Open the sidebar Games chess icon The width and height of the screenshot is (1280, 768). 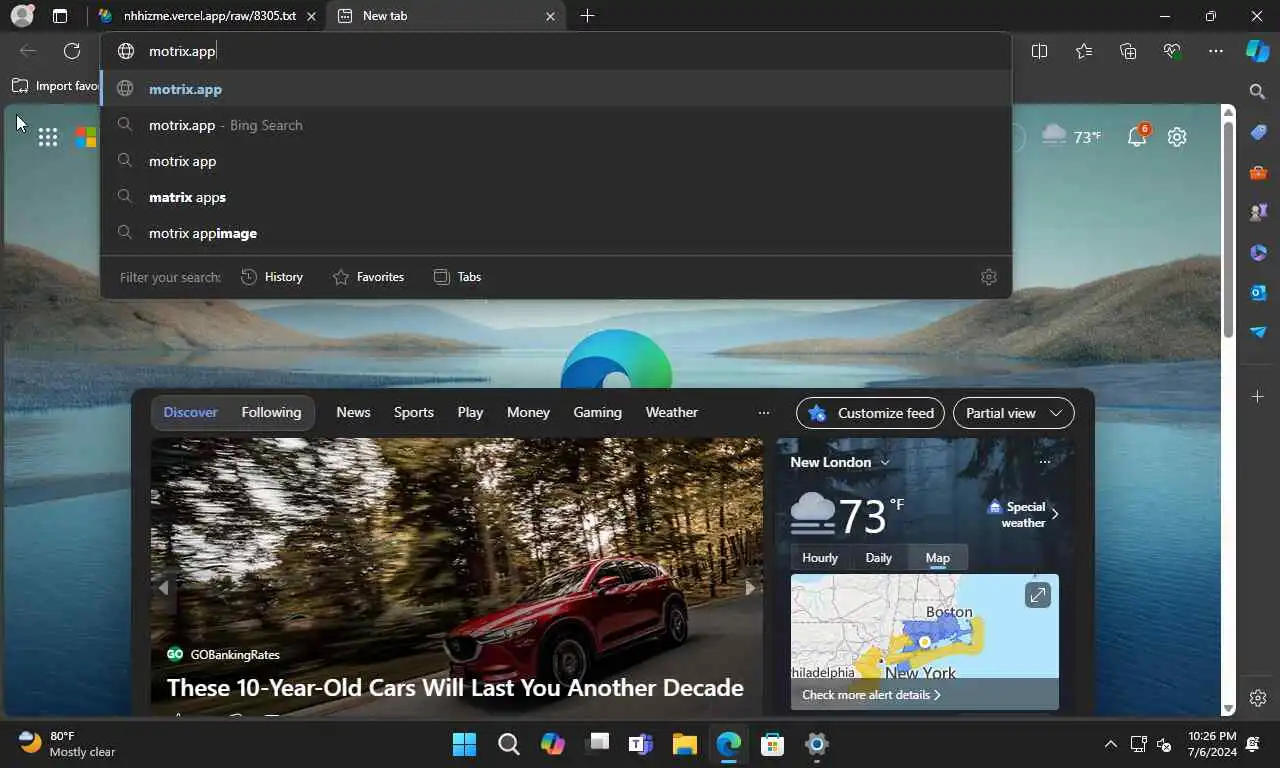click(x=1258, y=212)
